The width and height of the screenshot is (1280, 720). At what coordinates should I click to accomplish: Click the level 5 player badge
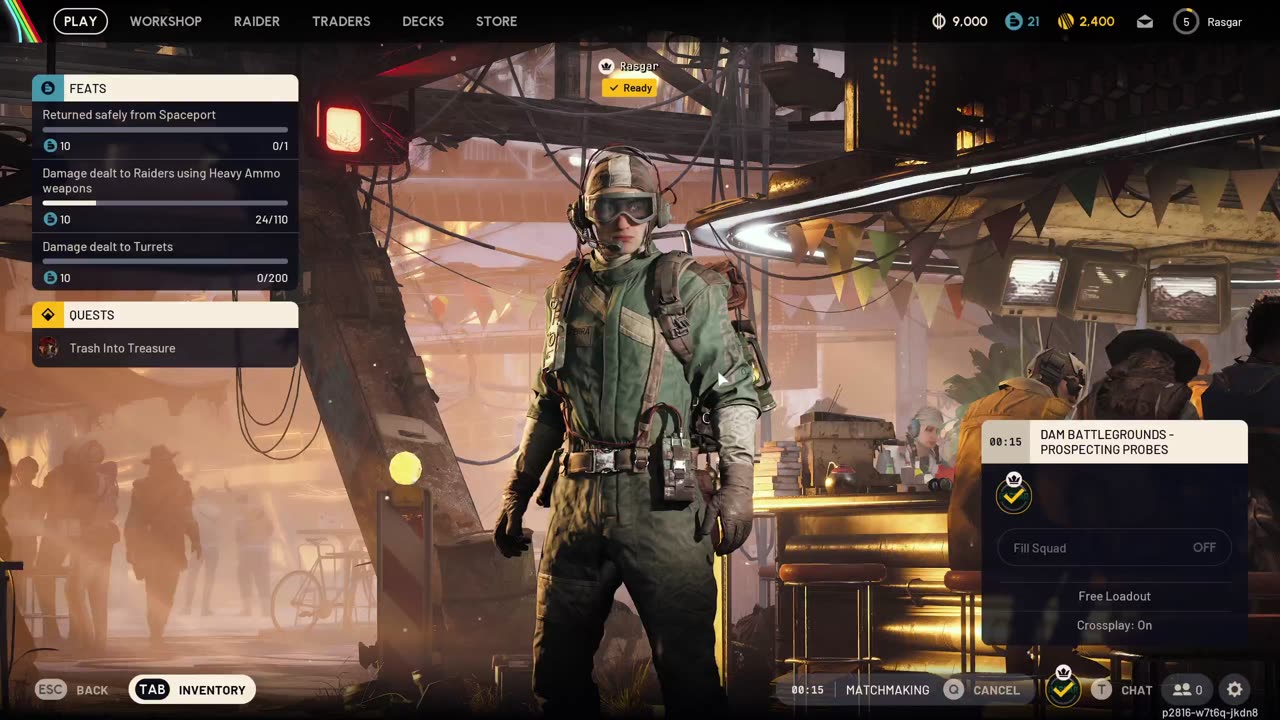[1186, 21]
